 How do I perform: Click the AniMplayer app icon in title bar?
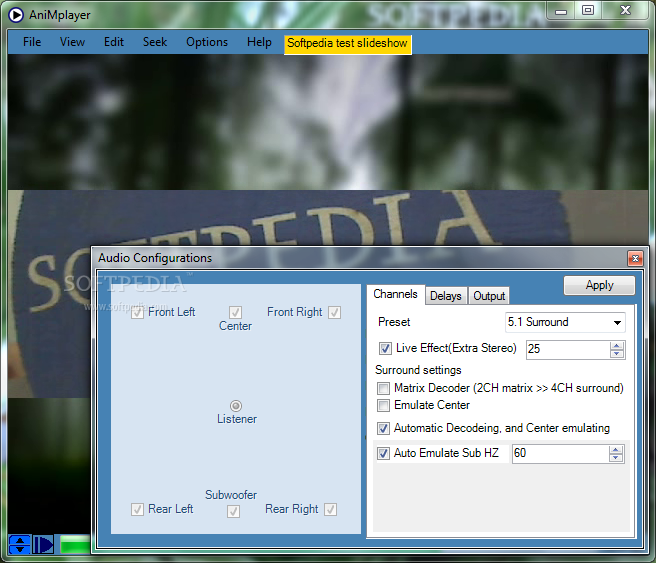16,15
